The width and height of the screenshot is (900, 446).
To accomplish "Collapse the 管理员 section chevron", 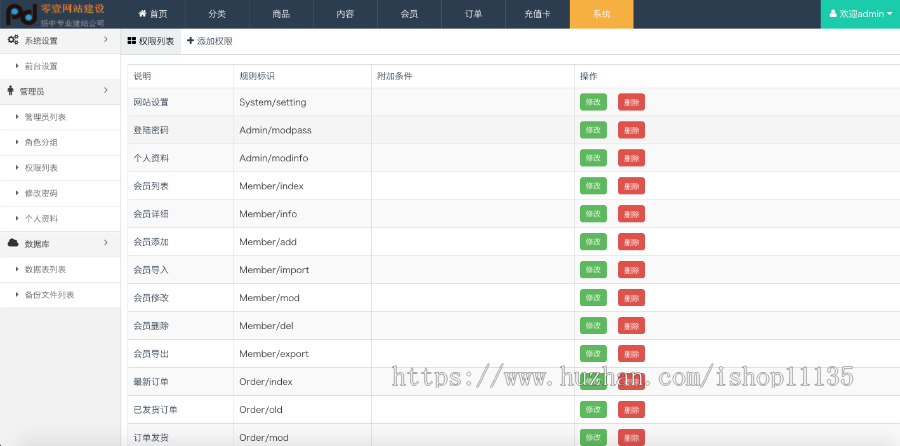I will coord(106,90).
